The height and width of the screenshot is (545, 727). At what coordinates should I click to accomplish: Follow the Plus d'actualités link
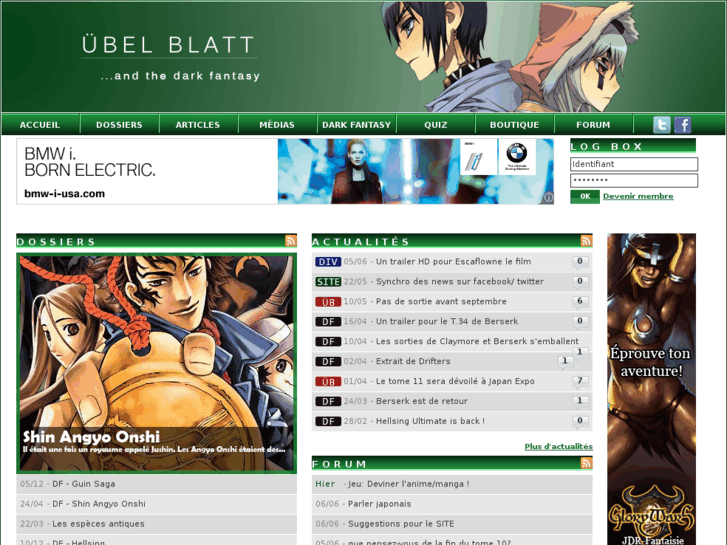(x=559, y=446)
